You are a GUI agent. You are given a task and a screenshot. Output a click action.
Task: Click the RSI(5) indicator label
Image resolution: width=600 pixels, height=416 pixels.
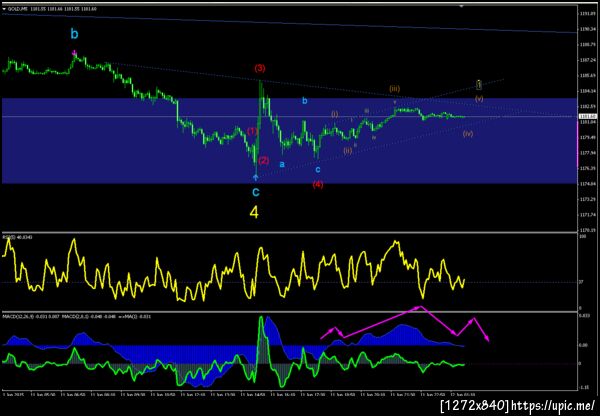coord(18,237)
